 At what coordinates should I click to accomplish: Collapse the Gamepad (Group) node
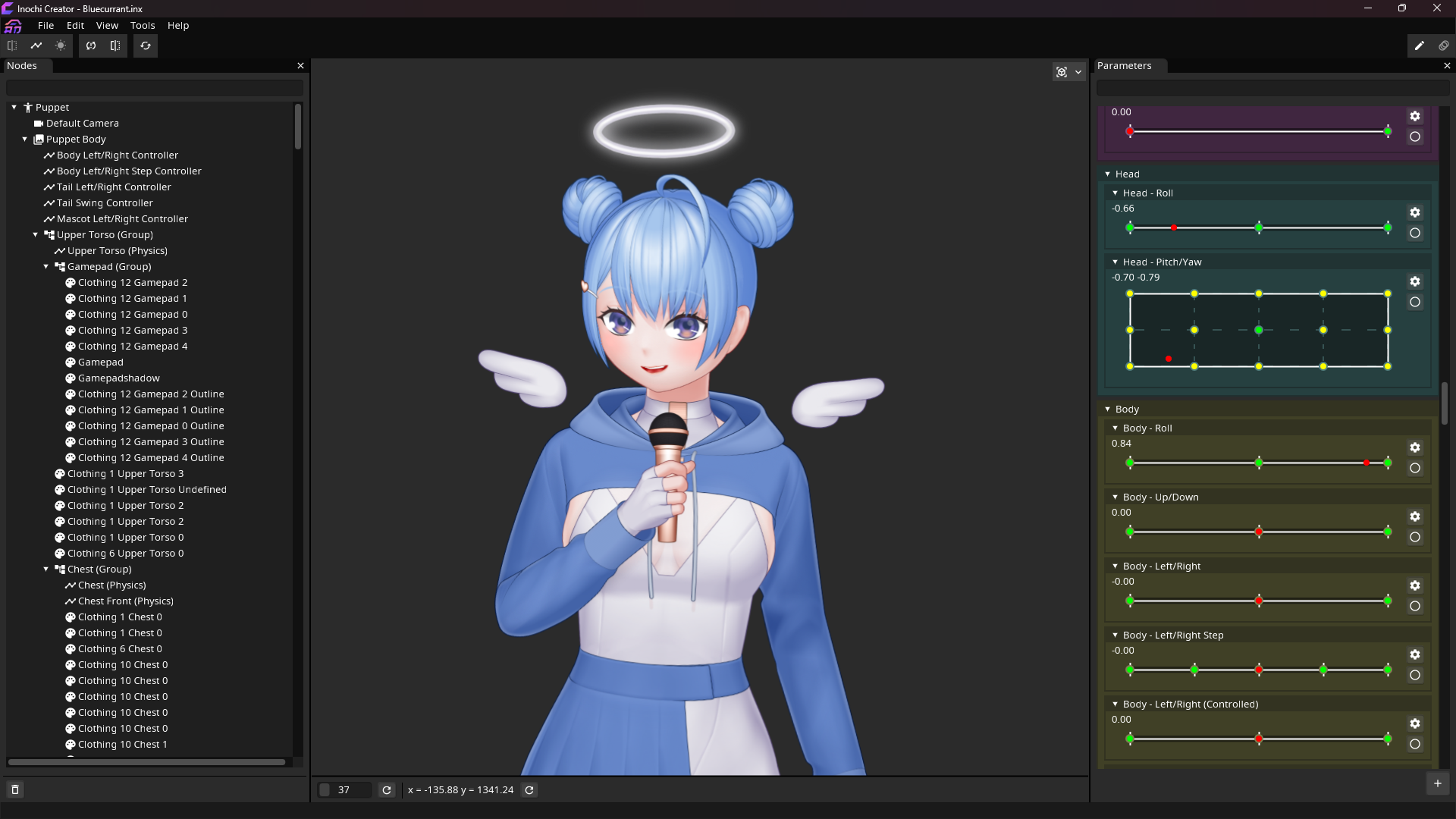pyautogui.click(x=45, y=267)
